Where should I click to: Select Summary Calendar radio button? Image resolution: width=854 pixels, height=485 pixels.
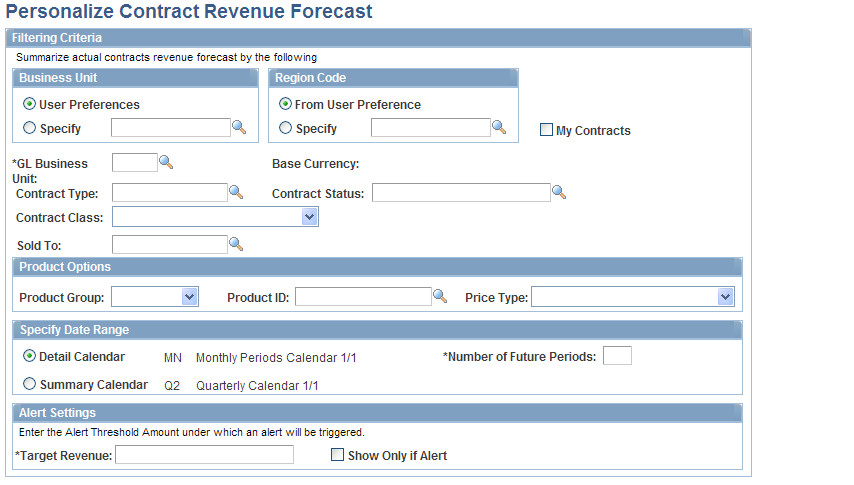click(29, 384)
